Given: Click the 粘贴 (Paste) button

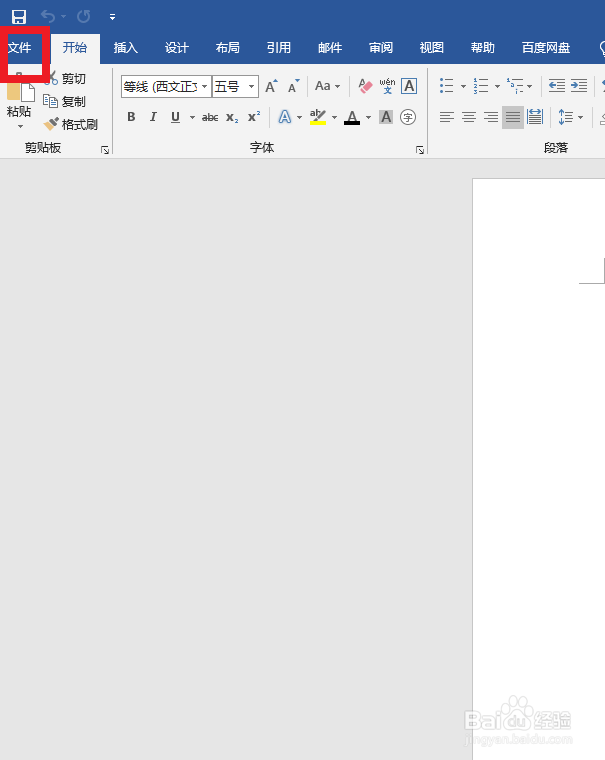Looking at the screenshot, I should tap(19, 100).
